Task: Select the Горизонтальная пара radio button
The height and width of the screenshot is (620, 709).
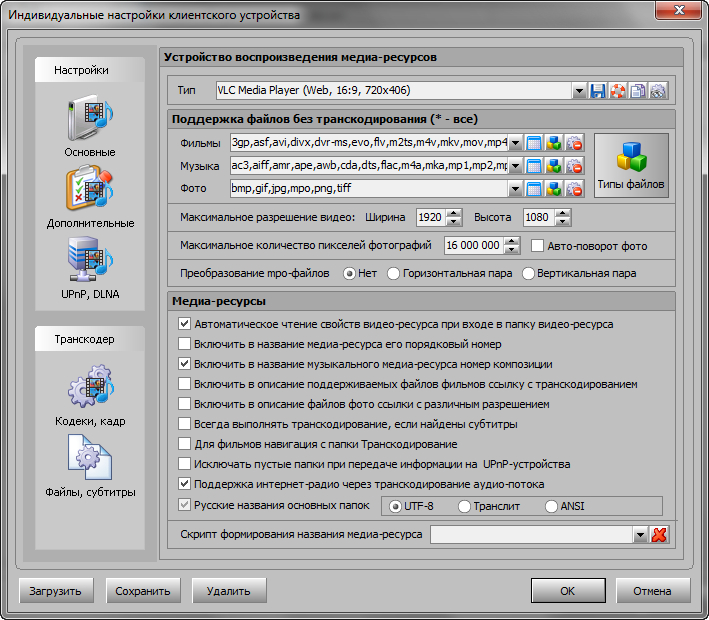Action: [x=393, y=273]
